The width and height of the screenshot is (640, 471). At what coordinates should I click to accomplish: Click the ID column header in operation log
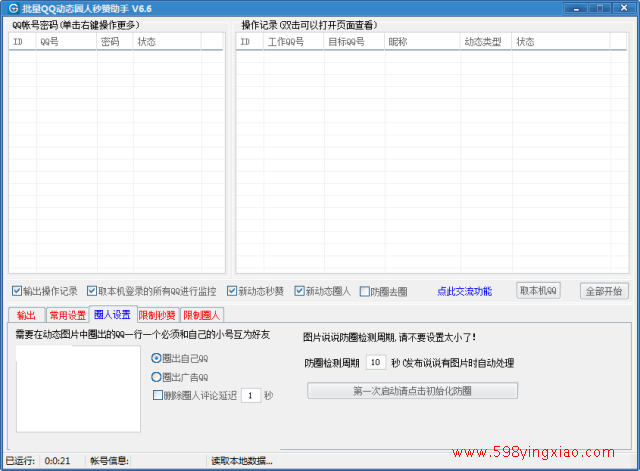coord(250,42)
